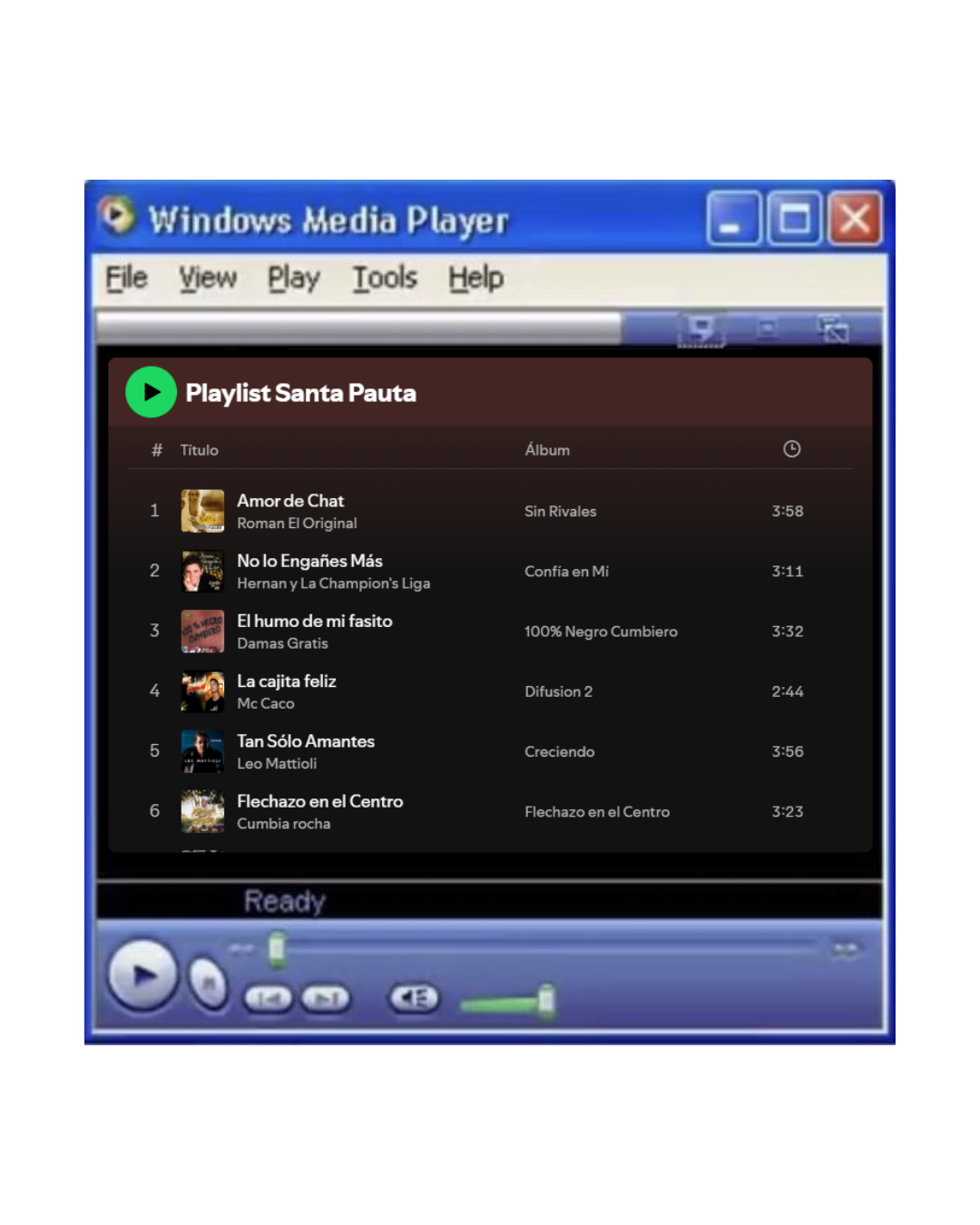Click the Ready status text
The width and height of the screenshot is (980, 1225).
tap(284, 901)
